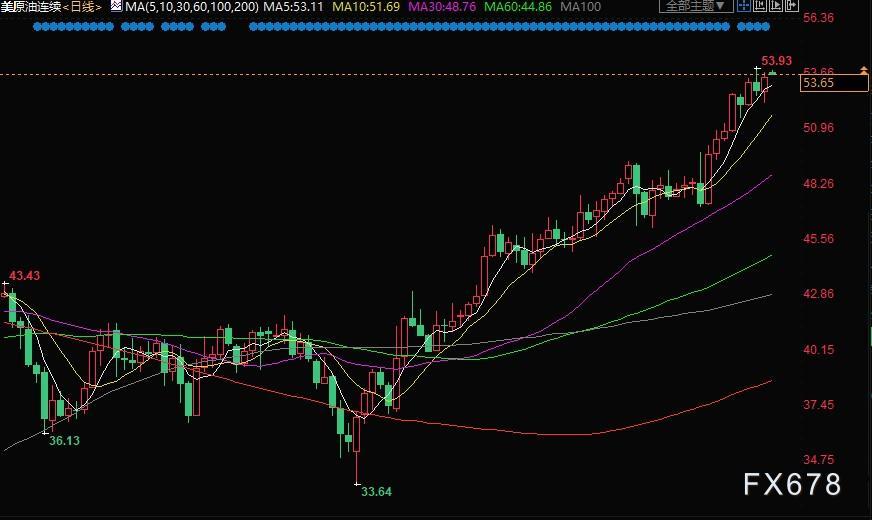Click the 42.86 price axis label

tap(819, 294)
